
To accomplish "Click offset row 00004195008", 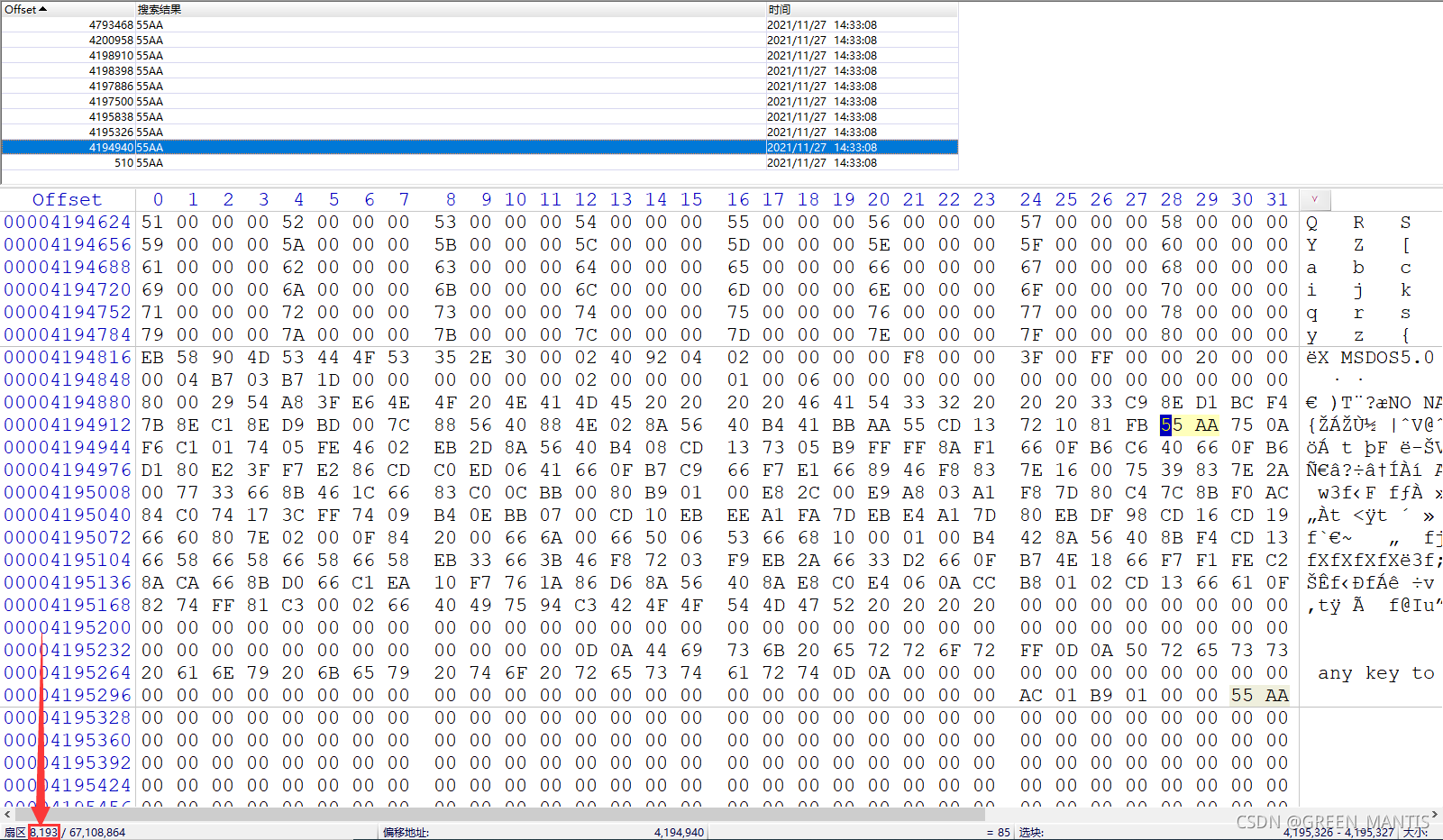I will tap(68, 492).
